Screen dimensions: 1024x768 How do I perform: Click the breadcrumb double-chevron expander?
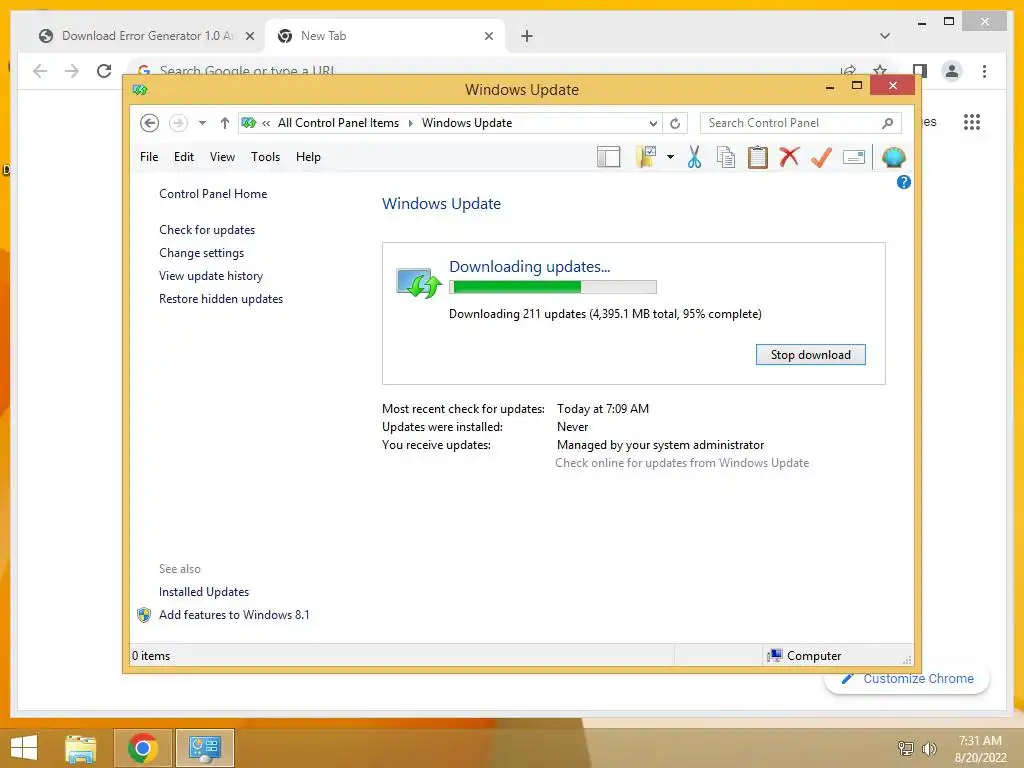tap(266, 123)
